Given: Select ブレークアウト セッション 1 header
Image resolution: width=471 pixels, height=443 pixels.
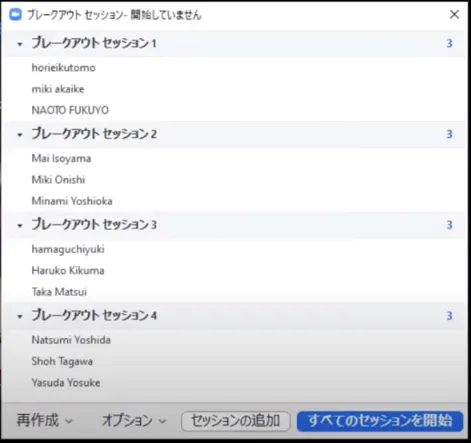Looking at the screenshot, I should (233, 43).
